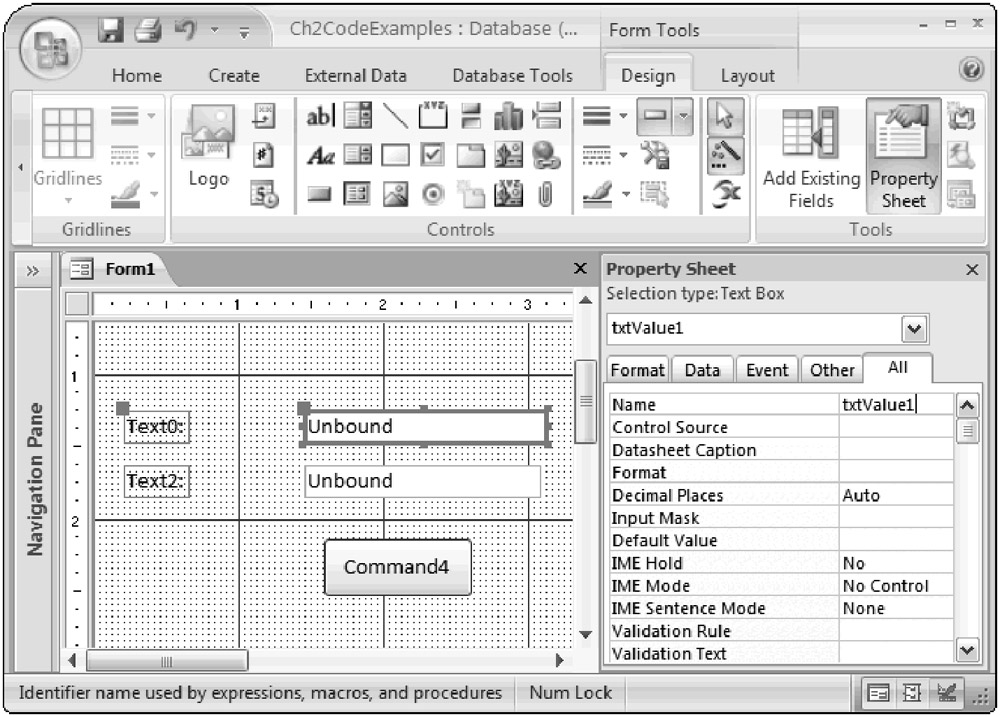Switch to the Event tab in the Property Sheet

(767, 370)
